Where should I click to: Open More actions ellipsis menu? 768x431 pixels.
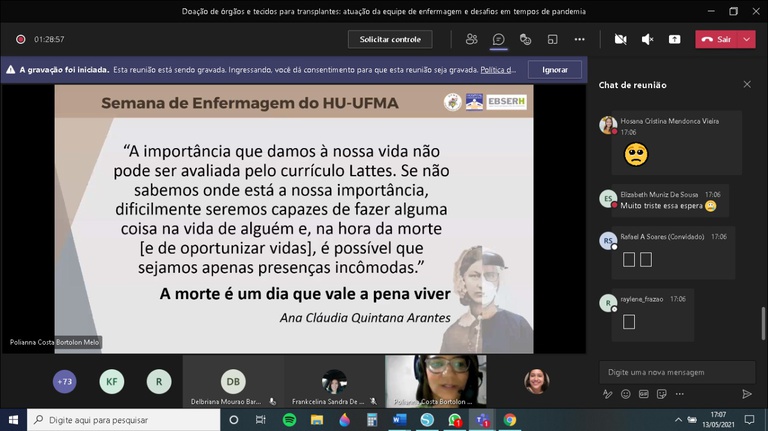click(x=579, y=39)
